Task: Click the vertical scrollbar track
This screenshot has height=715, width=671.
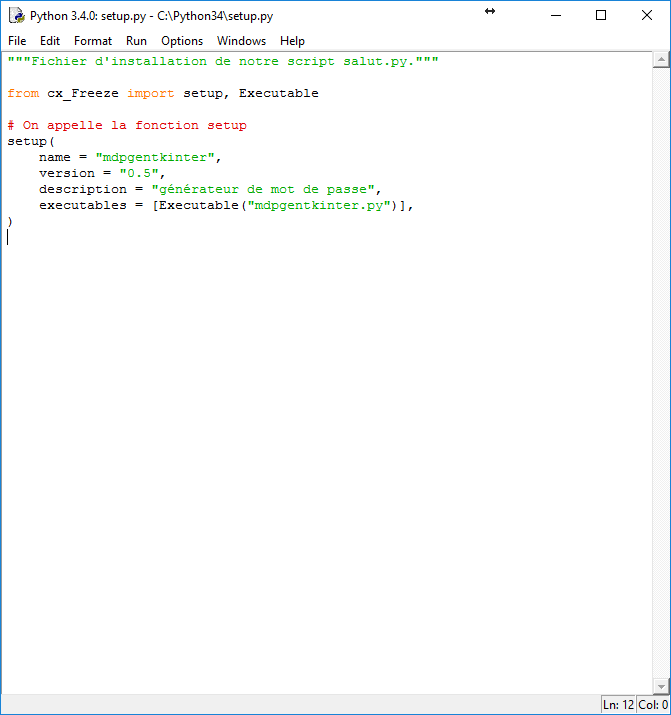Action: click(x=661, y=370)
